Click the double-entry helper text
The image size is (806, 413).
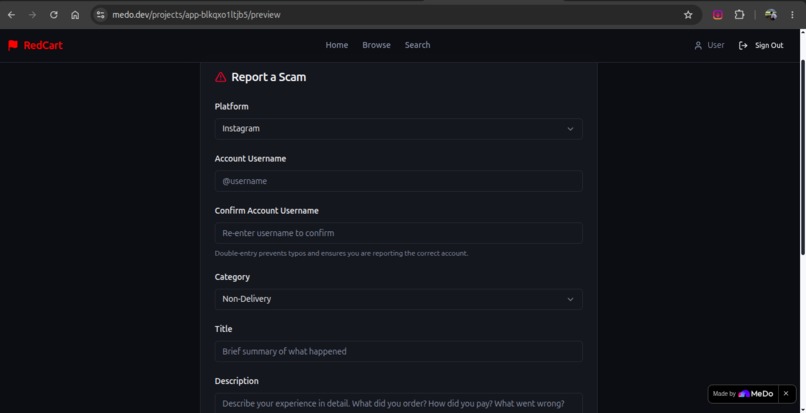(341, 254)
